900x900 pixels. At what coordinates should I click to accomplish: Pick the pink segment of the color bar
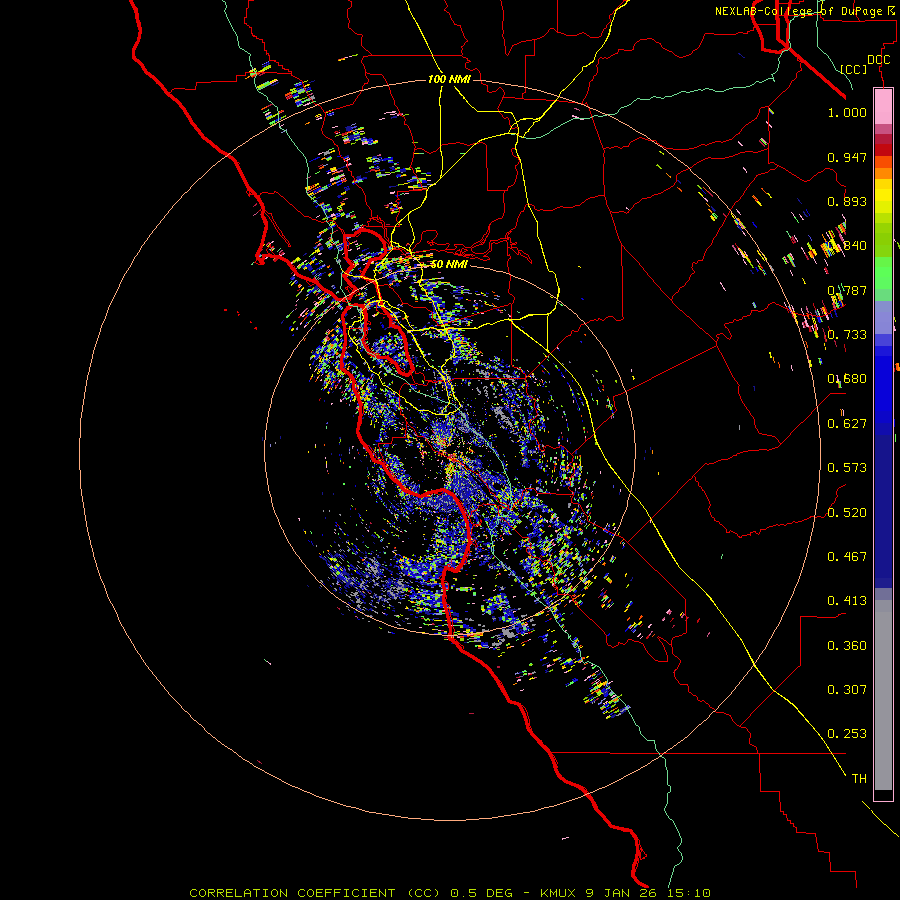pyautogui.click(x=883, y=107)
